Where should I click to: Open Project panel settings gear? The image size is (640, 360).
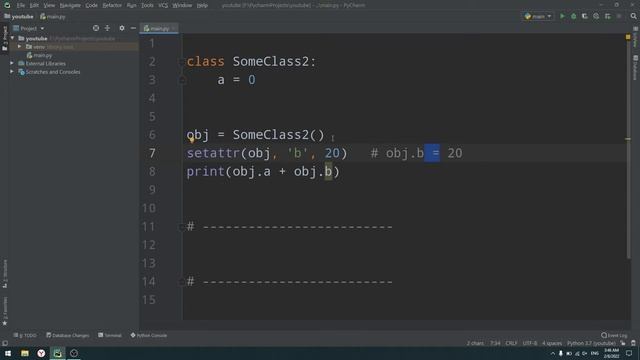pyautogui.click(x=122, y=28)
